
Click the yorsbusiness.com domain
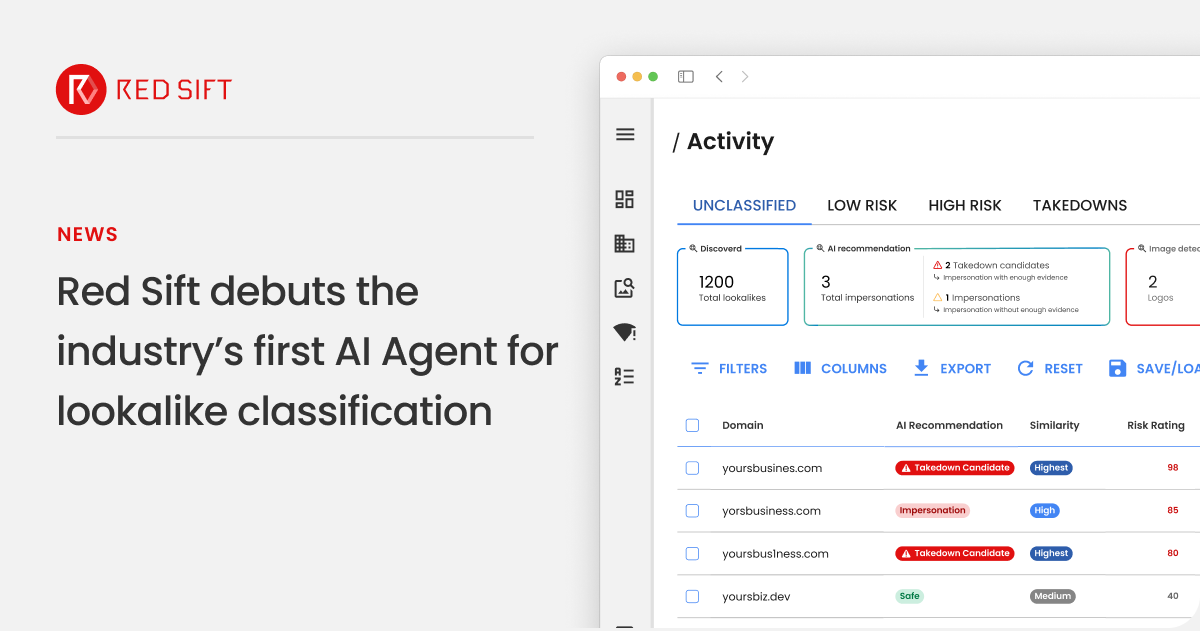(771, 511)
